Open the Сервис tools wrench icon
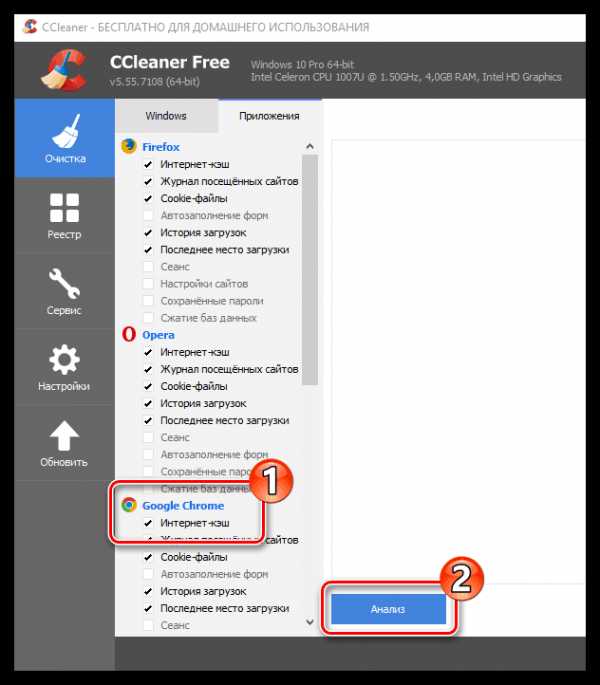Viewport: 600px width, 685px height. point(64,284)
